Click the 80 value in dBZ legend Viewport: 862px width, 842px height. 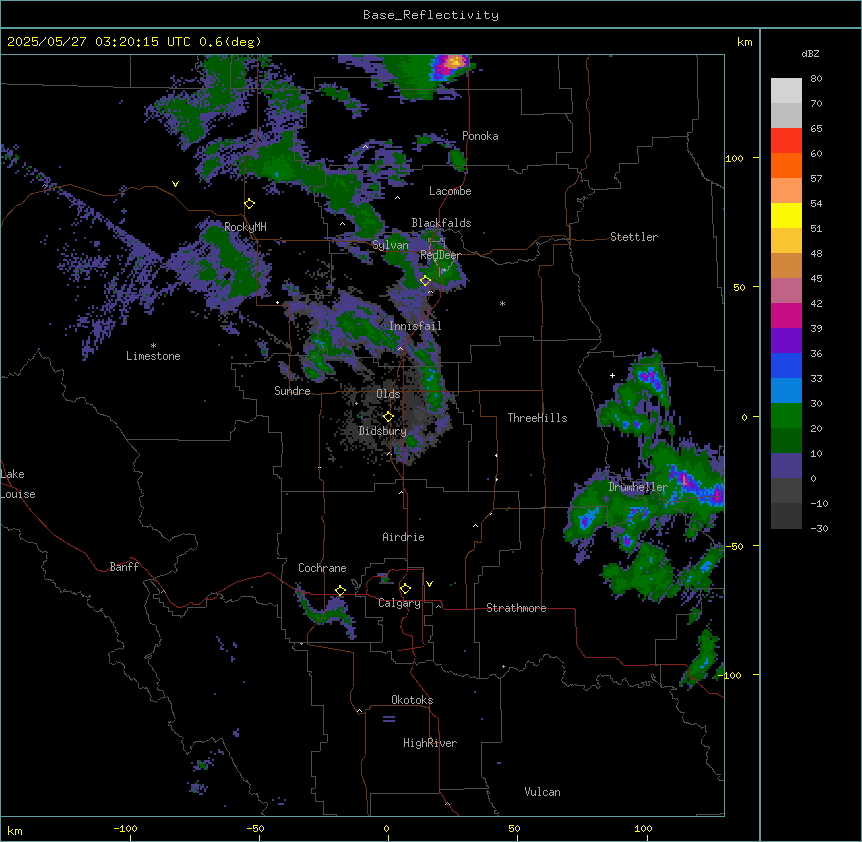pyautogui.click(x=816, y=79)
